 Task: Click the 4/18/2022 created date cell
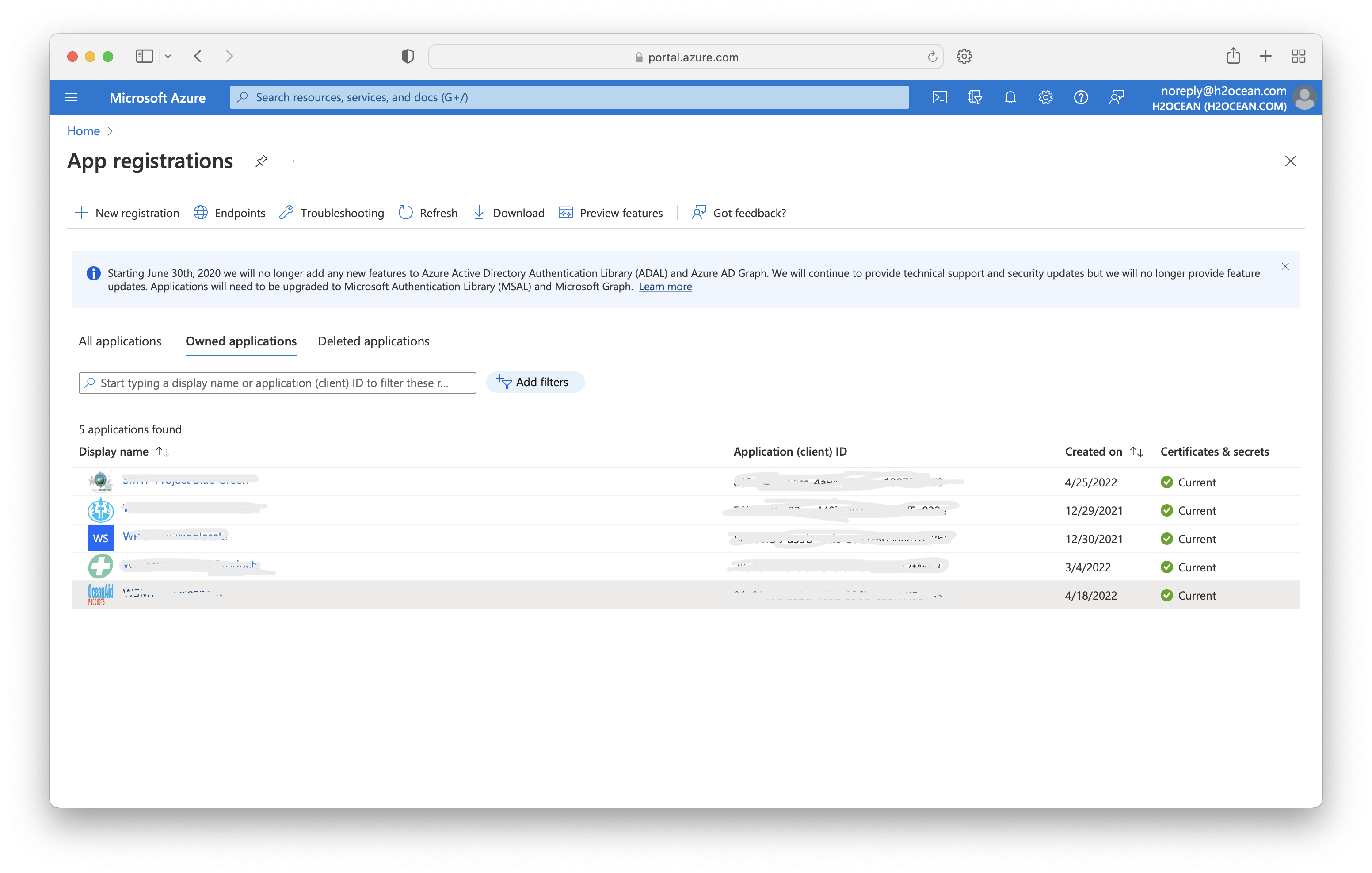tap(1090, 595)
